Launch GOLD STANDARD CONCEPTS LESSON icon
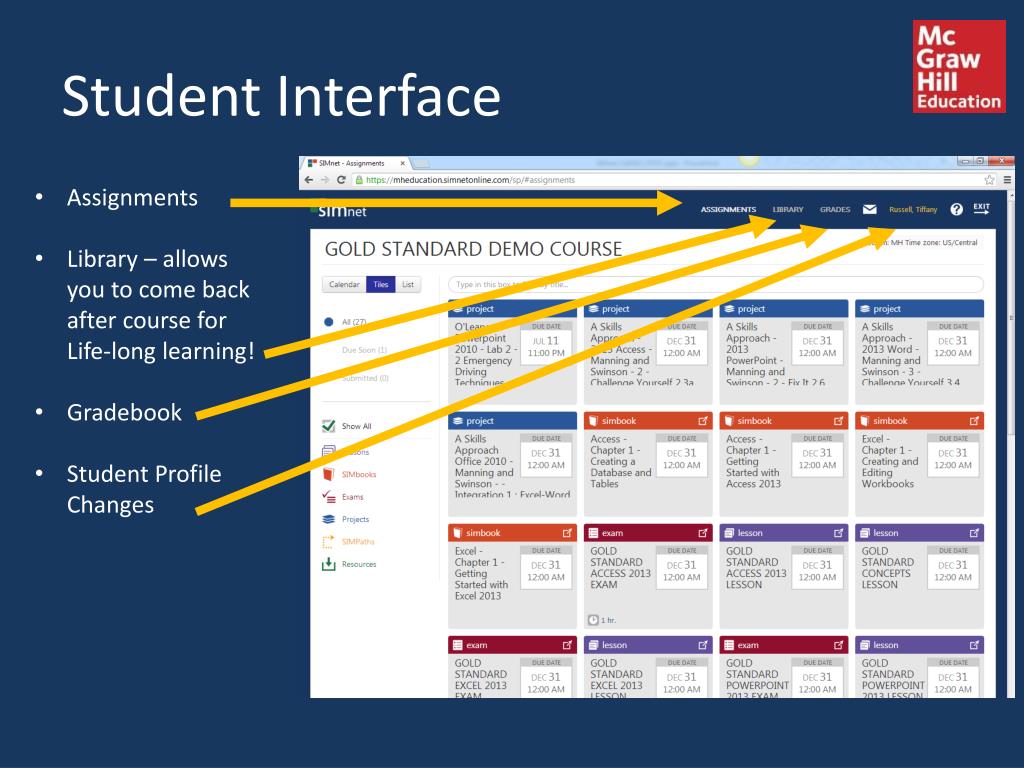The width and height of the screenshot is (1024, 768). click(974, 533)
